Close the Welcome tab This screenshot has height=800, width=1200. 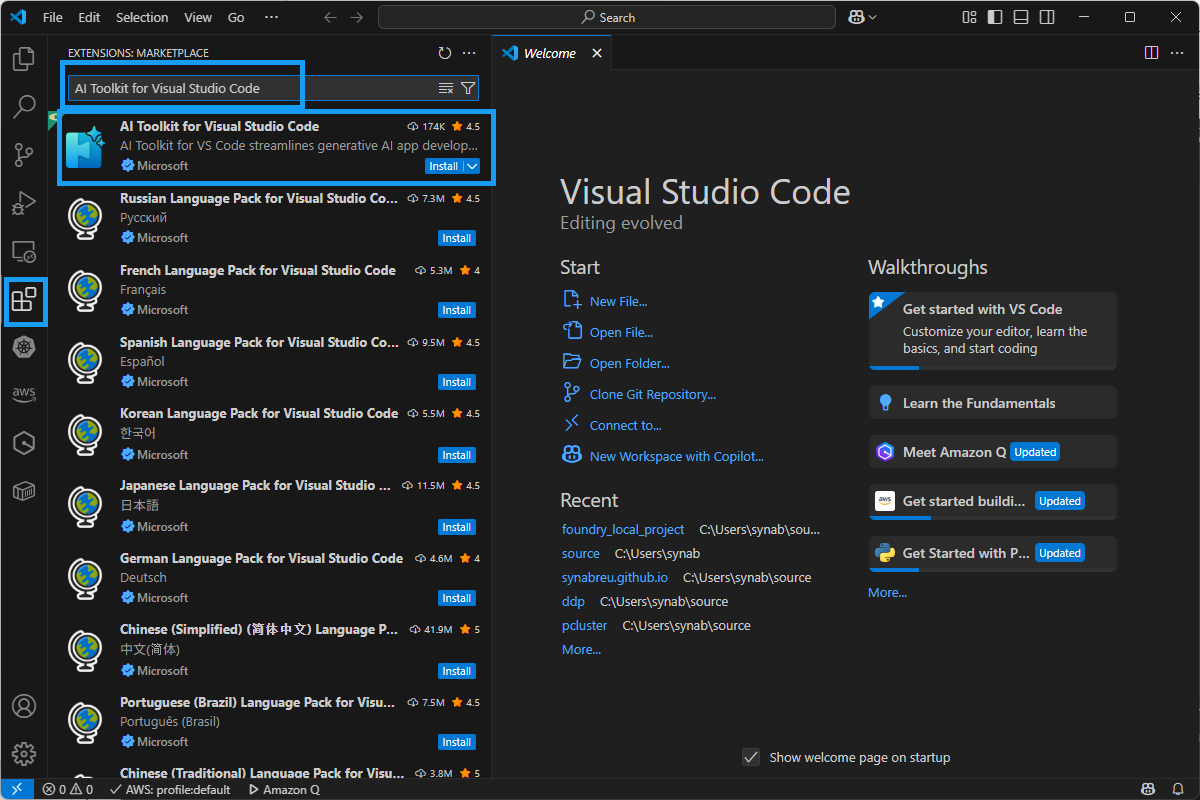597,53
